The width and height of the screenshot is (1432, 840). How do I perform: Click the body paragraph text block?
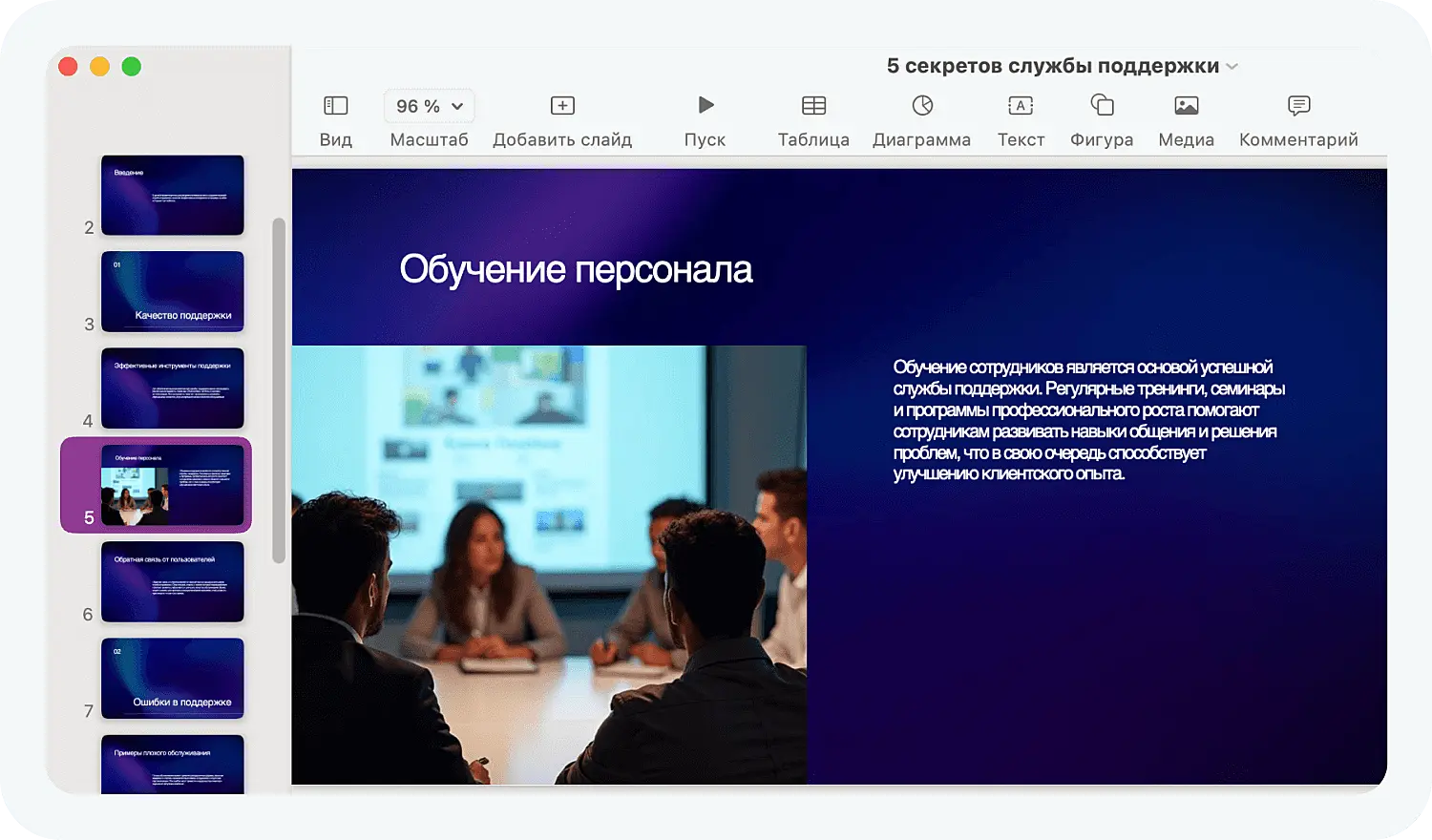tap(1088, 420)
